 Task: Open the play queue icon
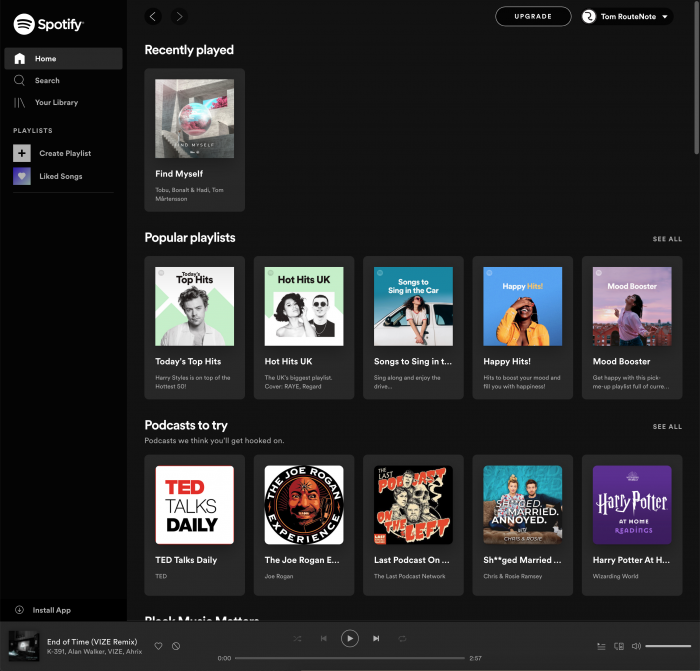point(601,646)
